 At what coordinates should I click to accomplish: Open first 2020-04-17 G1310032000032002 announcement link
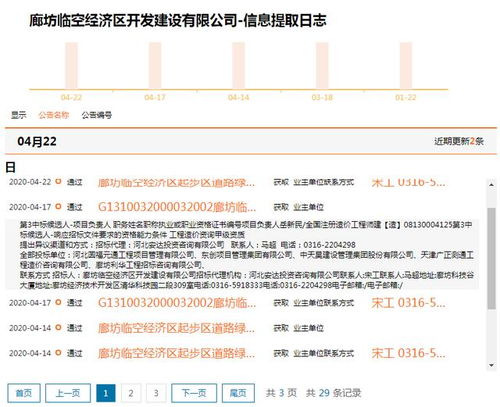pyautogui.click(x=177, y=207)
